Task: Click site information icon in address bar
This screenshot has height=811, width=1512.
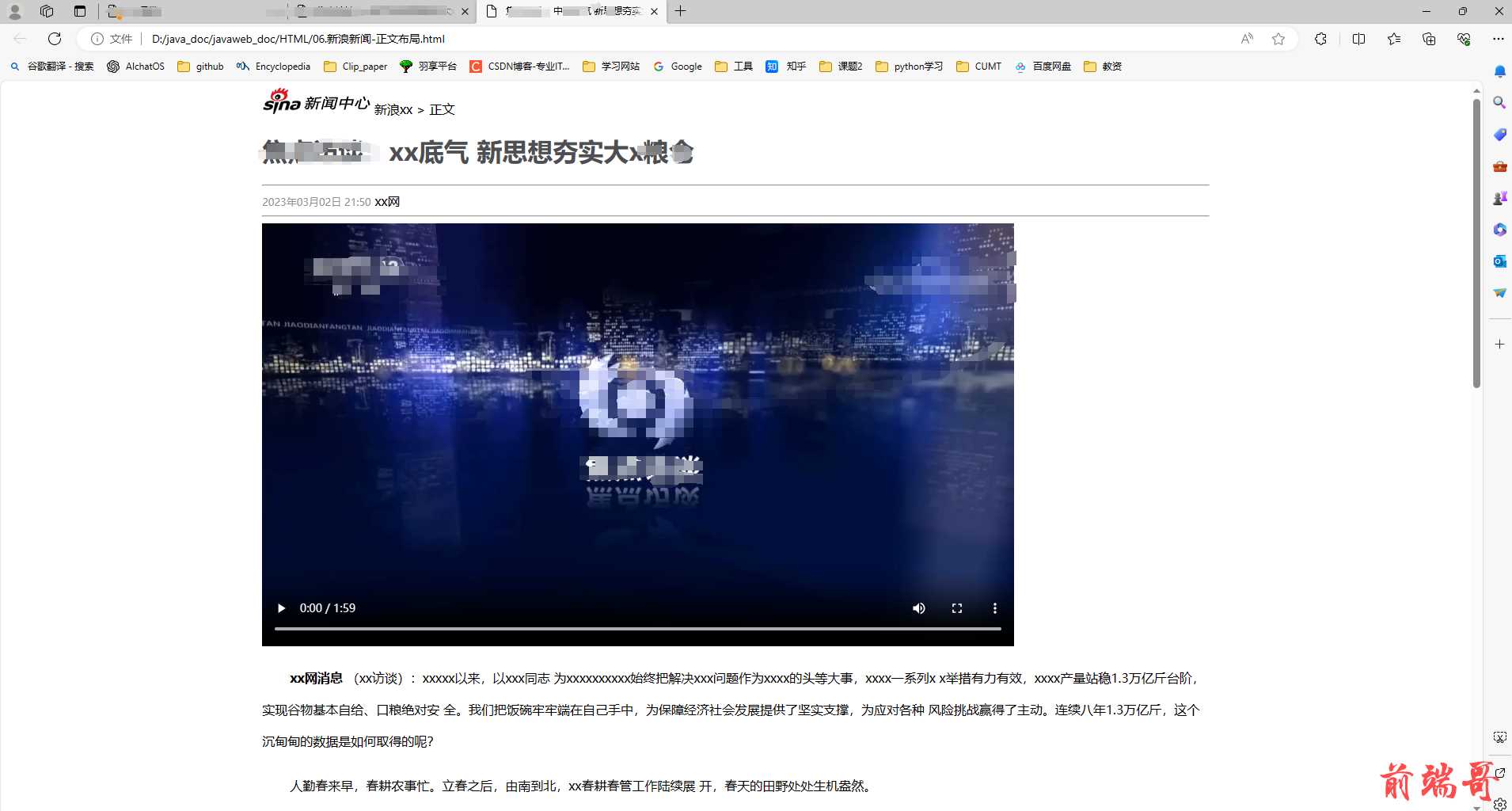Action: 97,39
